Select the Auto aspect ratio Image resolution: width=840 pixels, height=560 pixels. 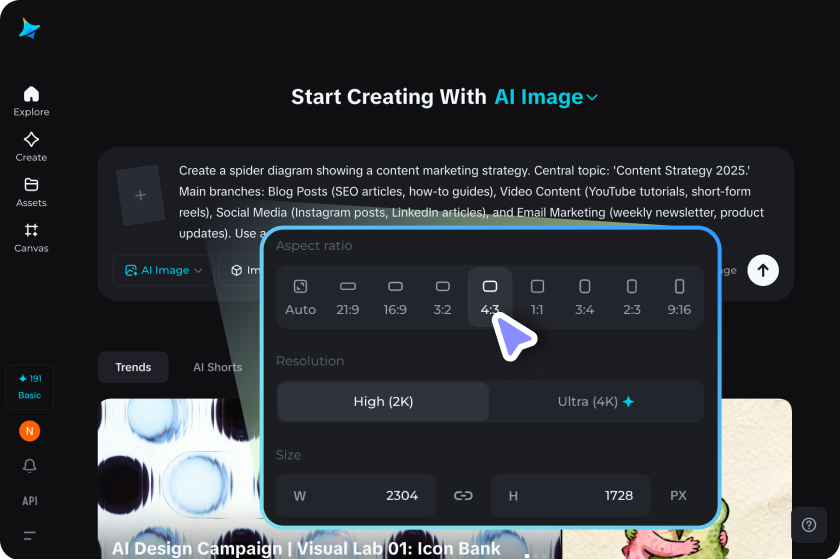pos(300,297)
